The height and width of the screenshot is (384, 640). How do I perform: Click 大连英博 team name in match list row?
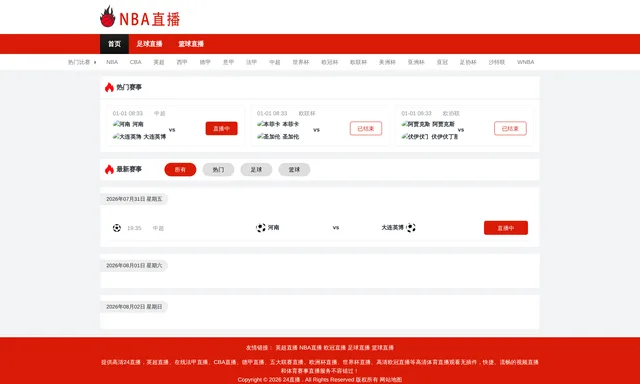click(393, 228)
